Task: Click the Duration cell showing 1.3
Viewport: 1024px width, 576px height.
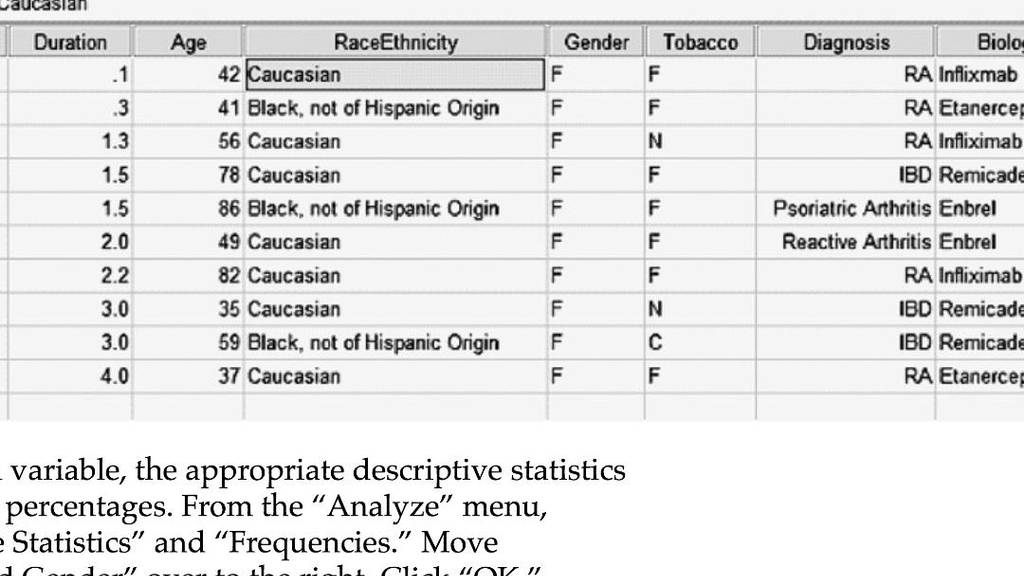Action: 70,142
